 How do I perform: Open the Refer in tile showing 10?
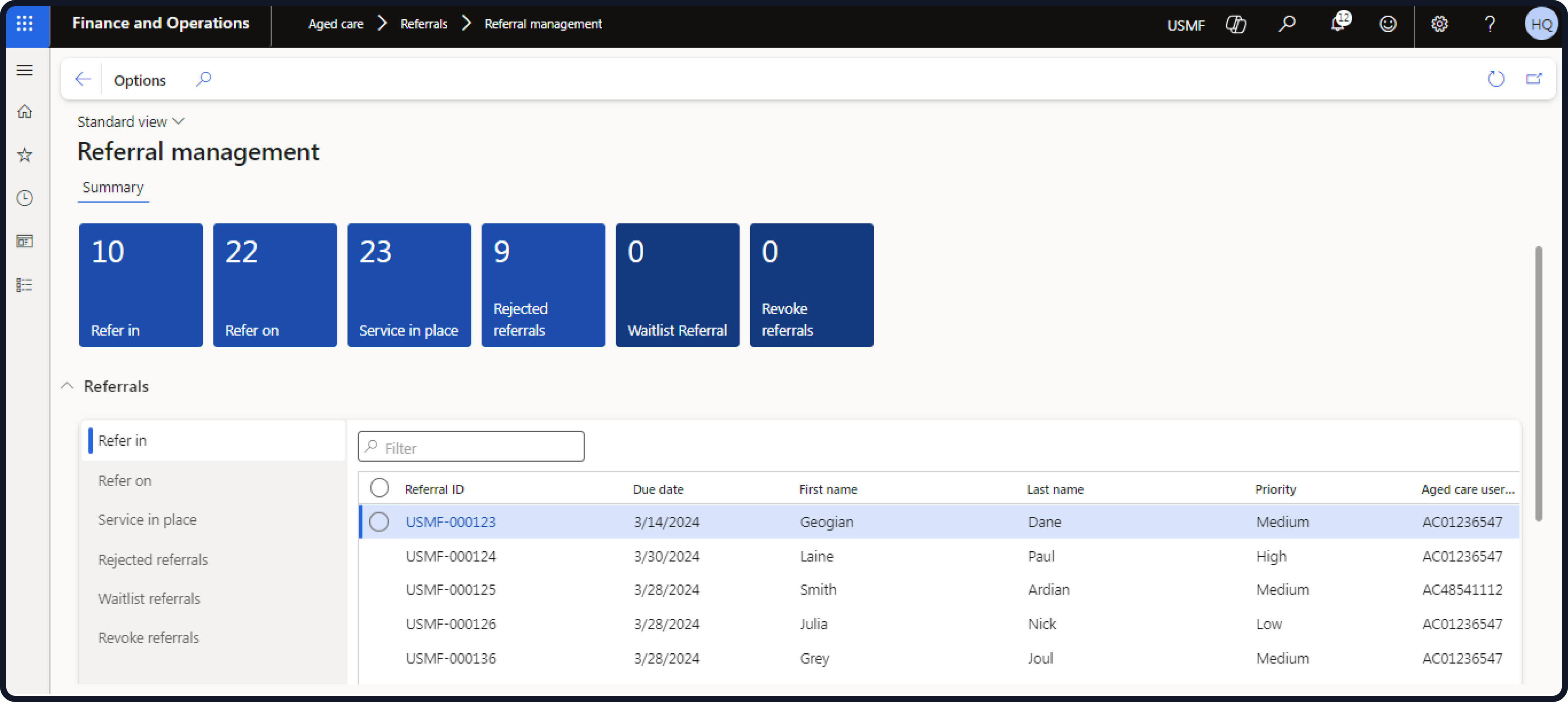pyautogui.click(x=141, y=285)
